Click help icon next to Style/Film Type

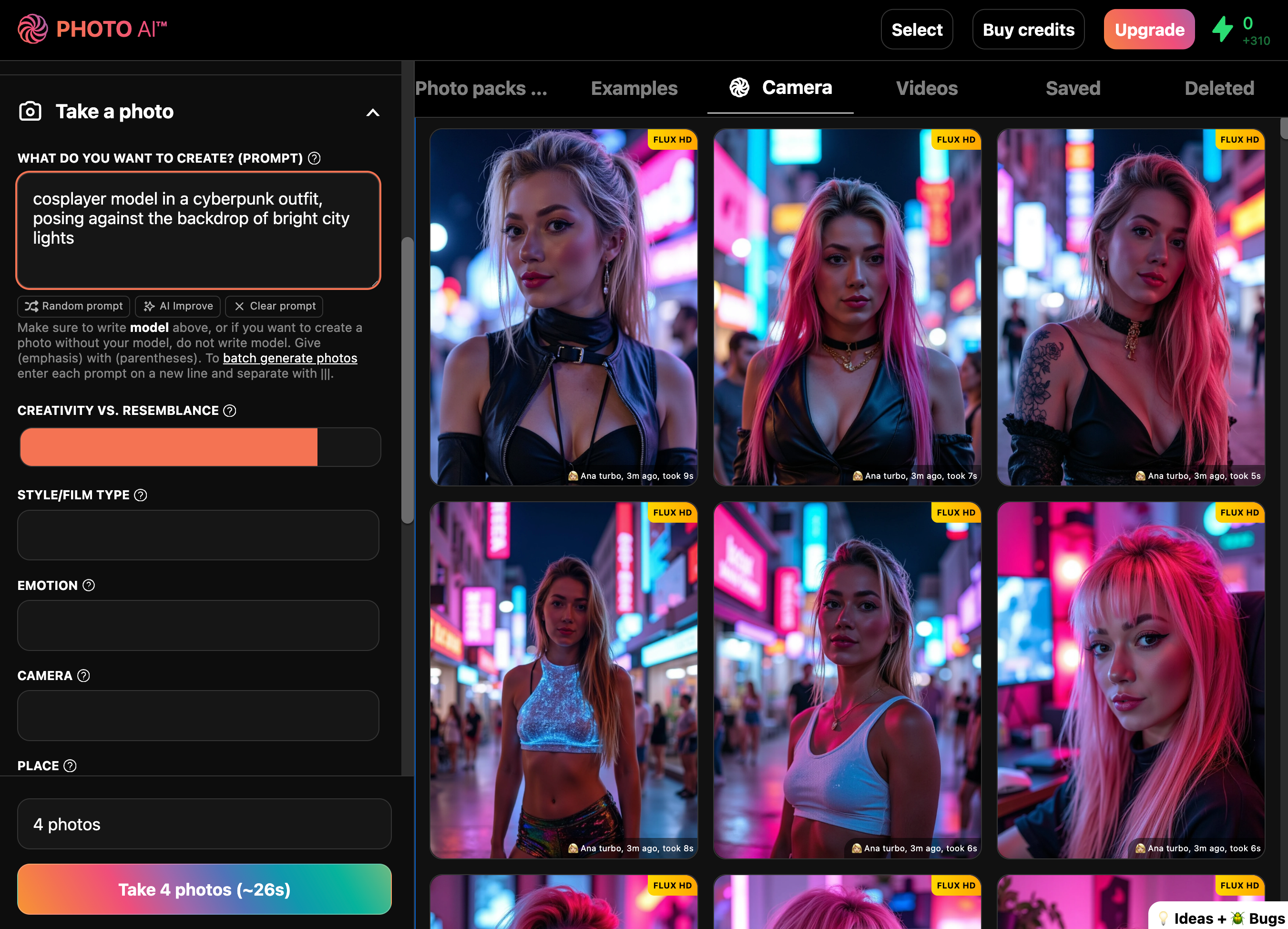(140, 495)
